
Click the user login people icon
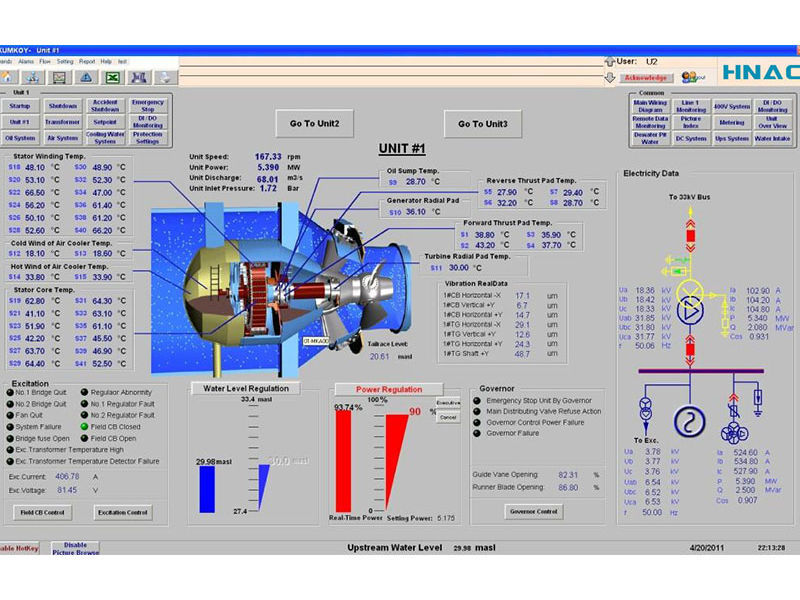(x=693, y=77)
